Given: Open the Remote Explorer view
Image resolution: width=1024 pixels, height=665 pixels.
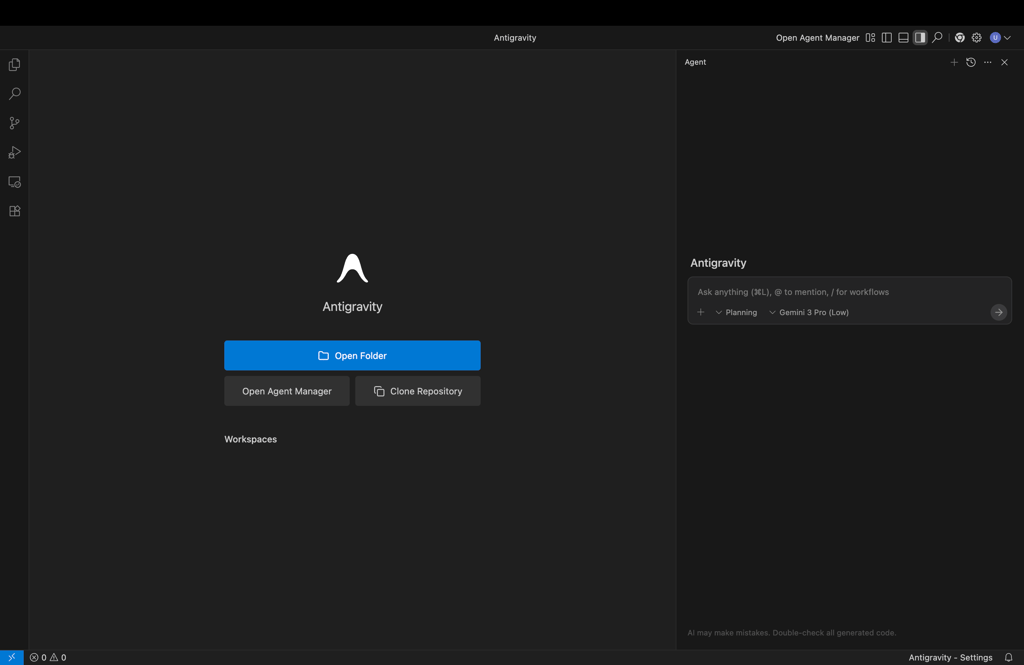Looking at the screenshot, I should pos(14,182).
